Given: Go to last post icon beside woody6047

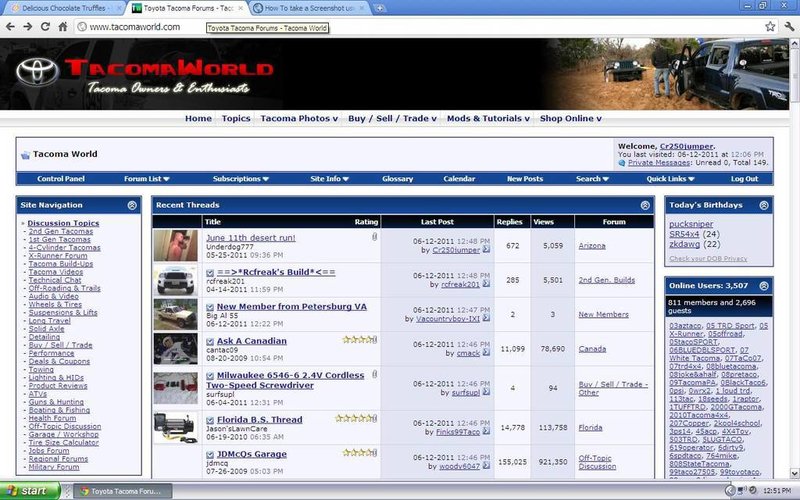Looking at the screenshot, I should click(x=486, y=465).
